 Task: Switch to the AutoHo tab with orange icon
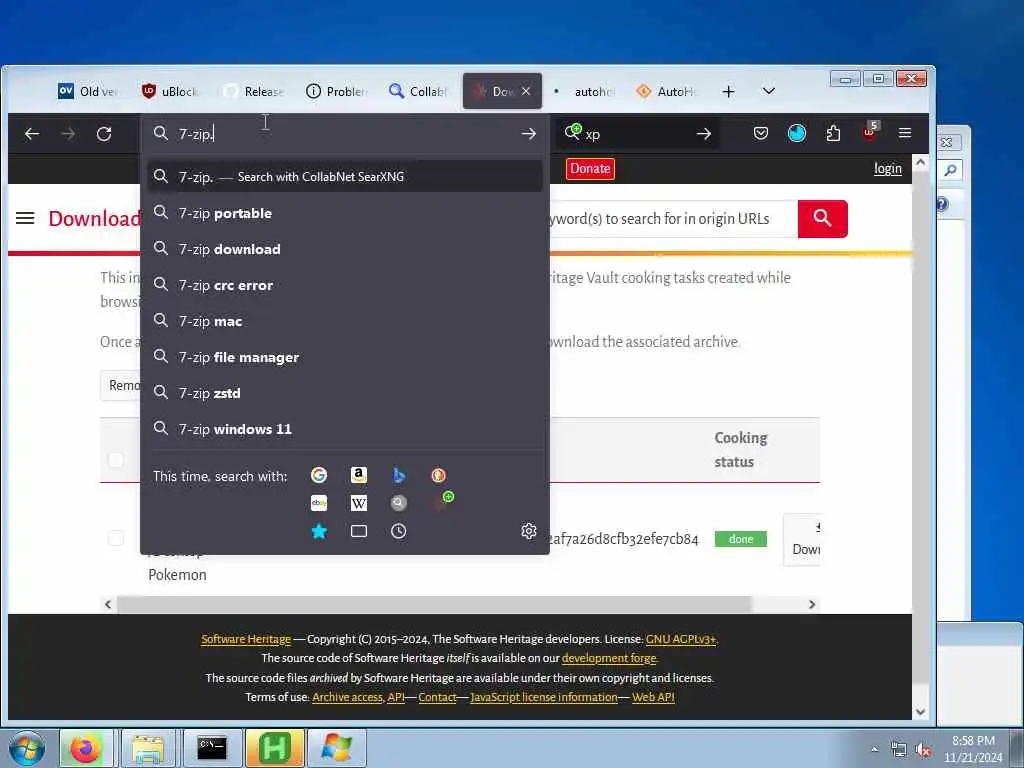pyautogui.click(x=667, y=91)
